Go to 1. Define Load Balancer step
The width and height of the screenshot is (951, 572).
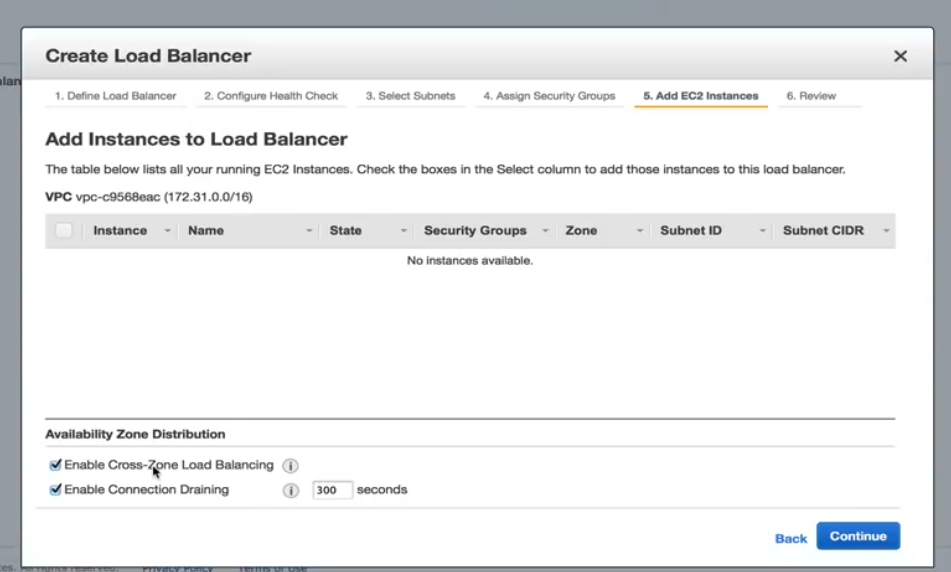(115, 96)
